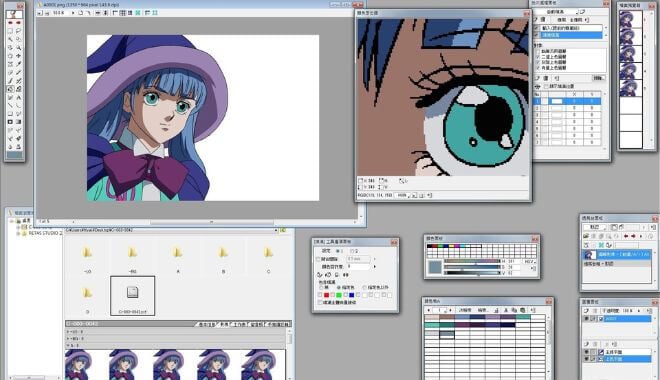Collapse the top root node in the folder tree
The width and height of the screenshot is (660, 380).
click(x=12, y=221)
